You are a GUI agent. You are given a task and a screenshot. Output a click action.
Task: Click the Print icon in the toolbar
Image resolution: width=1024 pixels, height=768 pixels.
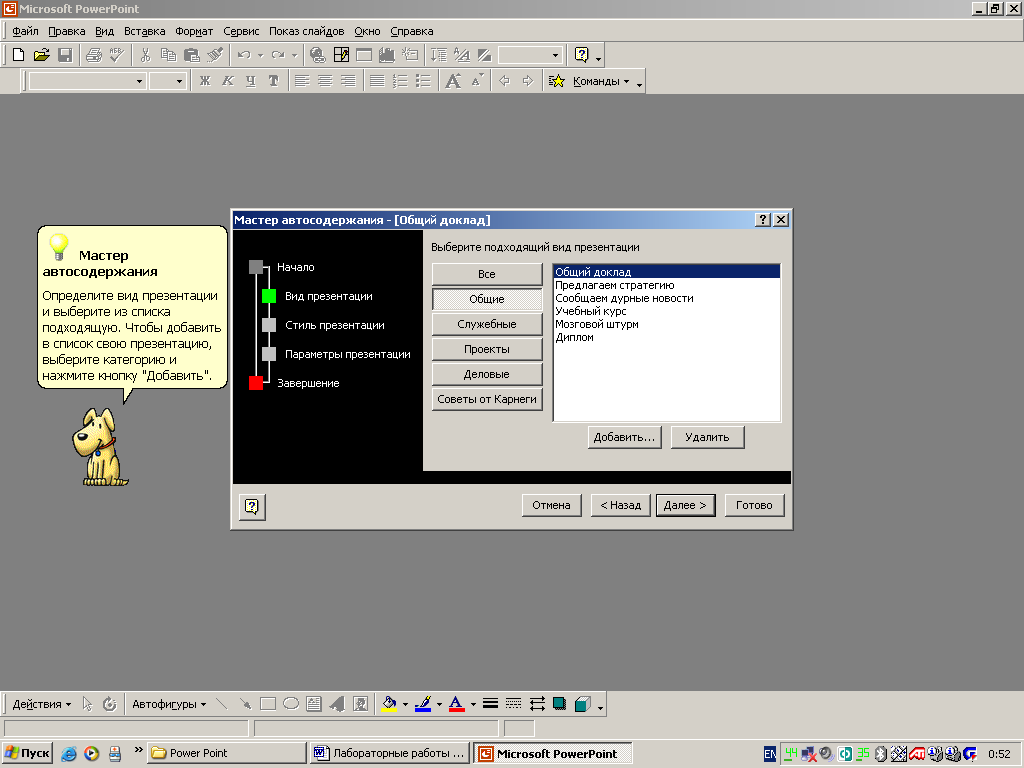click(x=93, y=55)
